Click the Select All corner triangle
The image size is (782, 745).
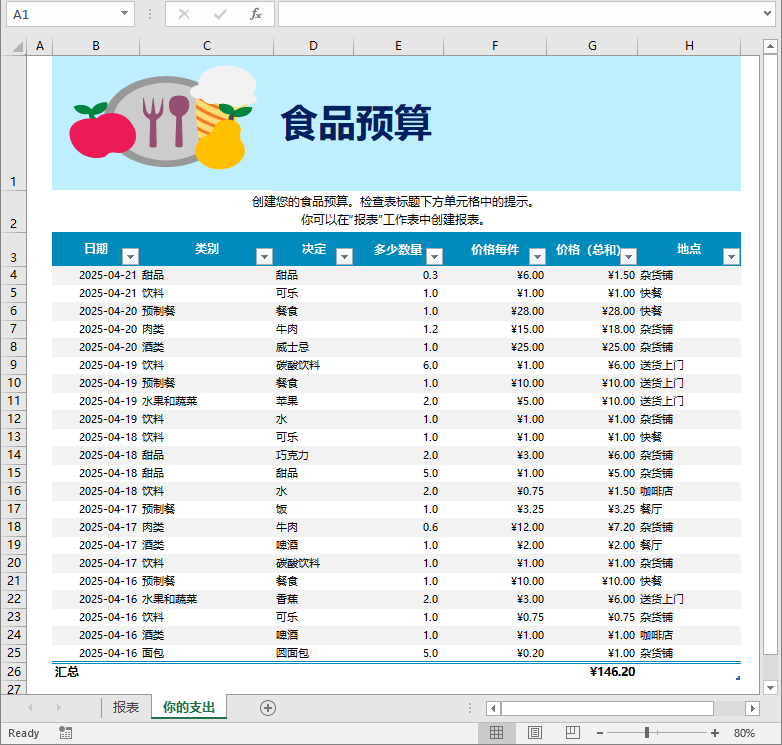18,47
